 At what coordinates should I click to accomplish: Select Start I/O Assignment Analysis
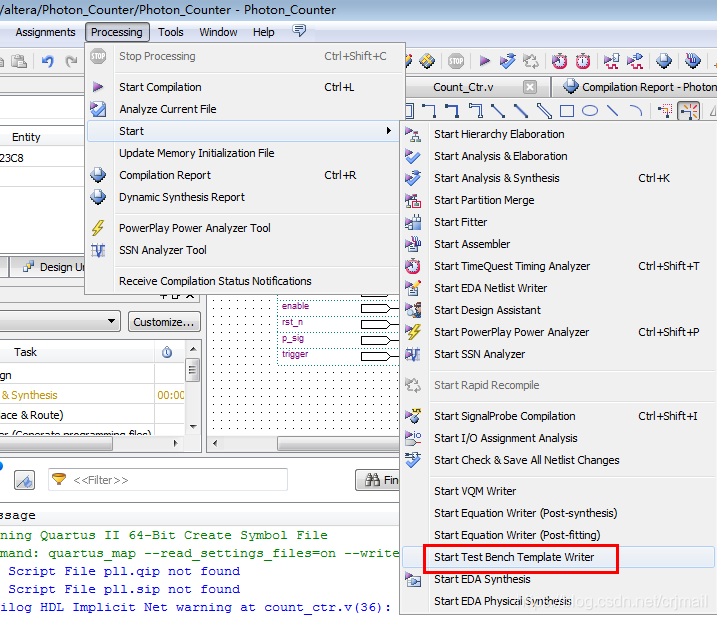click(x=558, y=438)
